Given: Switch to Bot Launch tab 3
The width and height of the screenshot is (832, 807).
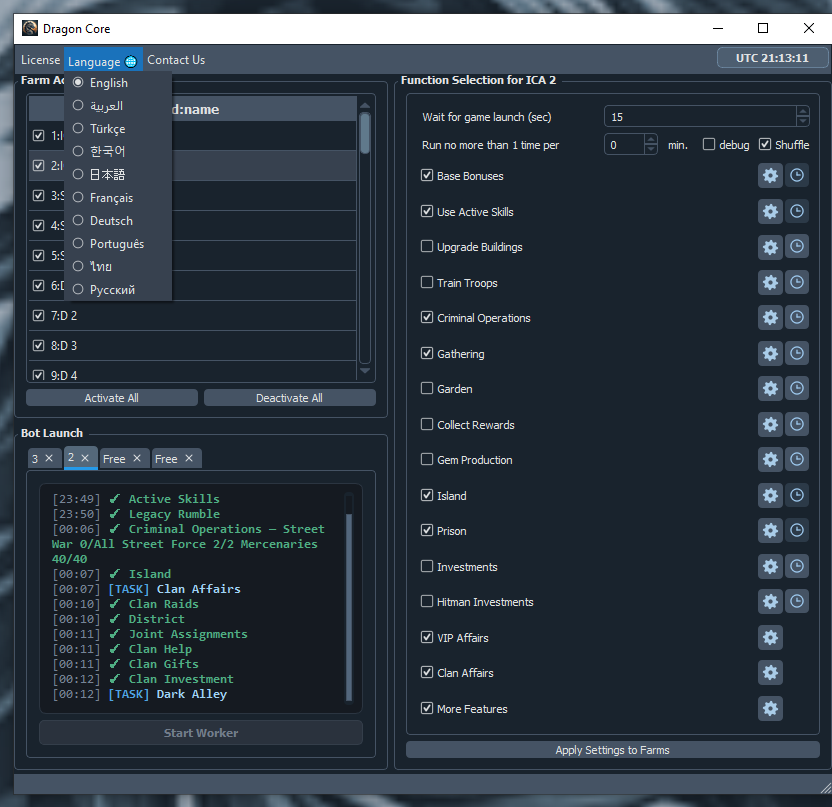Looking at the screenshot, I should click(x=36, y=459).
